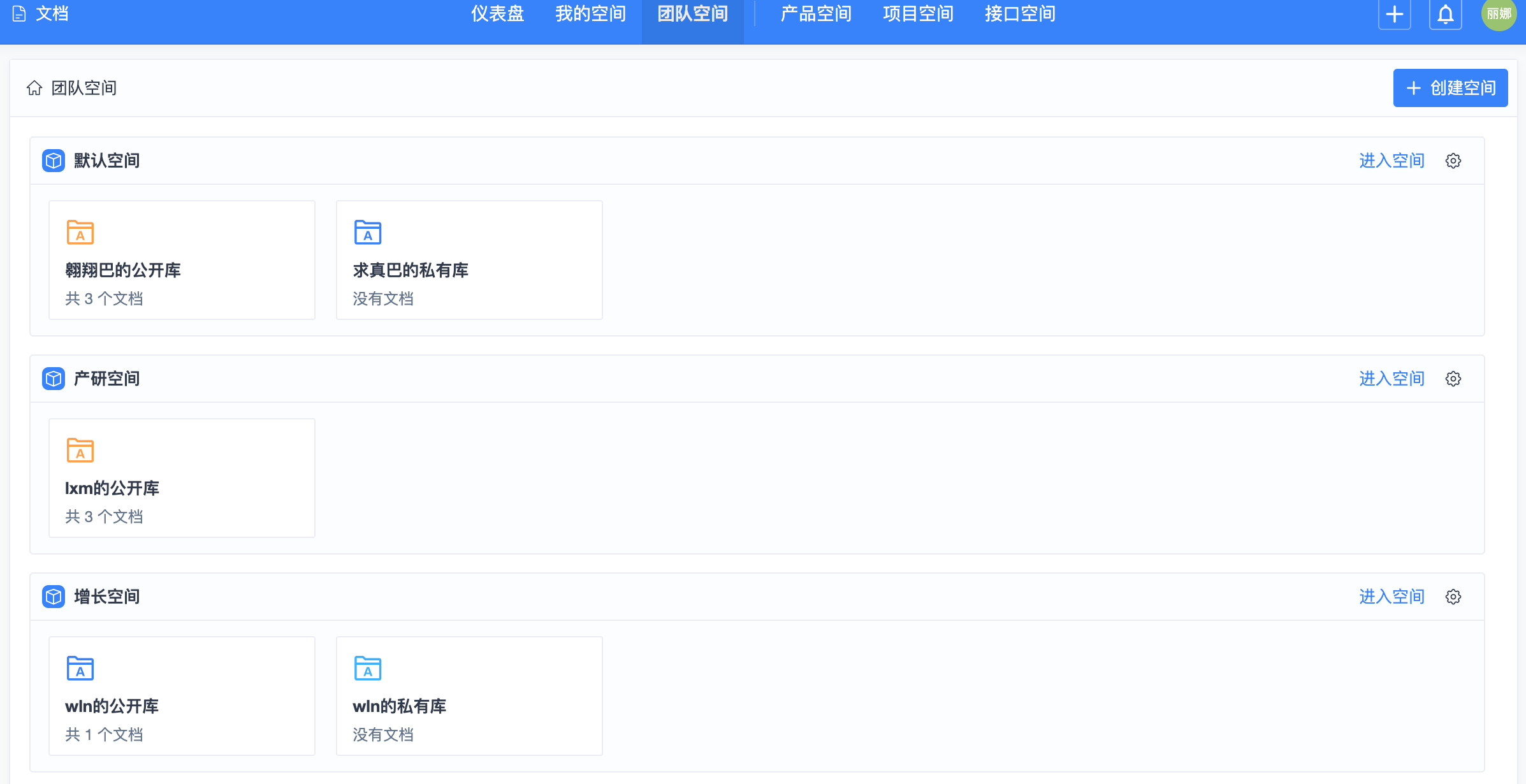Open the 丽娜 user avatar
The image size is (1526, 784).
click(1499, 14)
